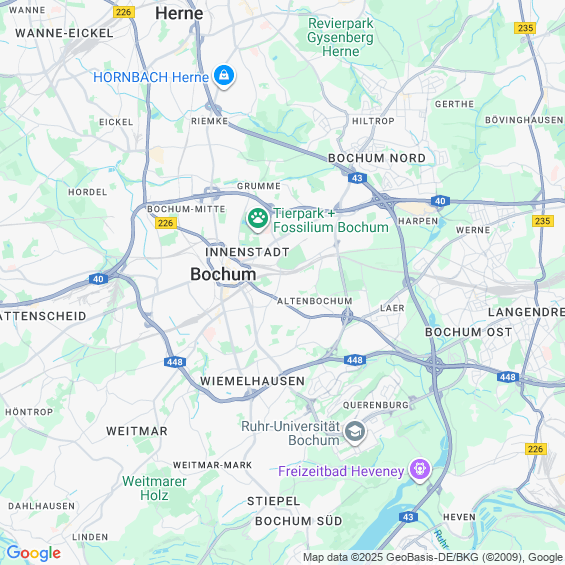Viewport: 565px width, 565px height.
Task: Click the A43 highway shield near Bochum Nord
Action: 357,178
